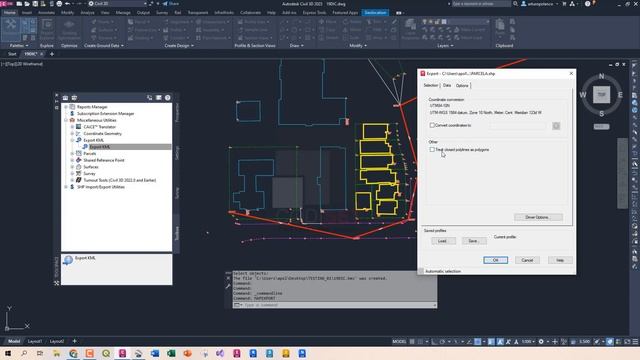Open the Survey ribbon tab
The height and width of the screenshot is (360, 640).
click(x=162, y=13)
